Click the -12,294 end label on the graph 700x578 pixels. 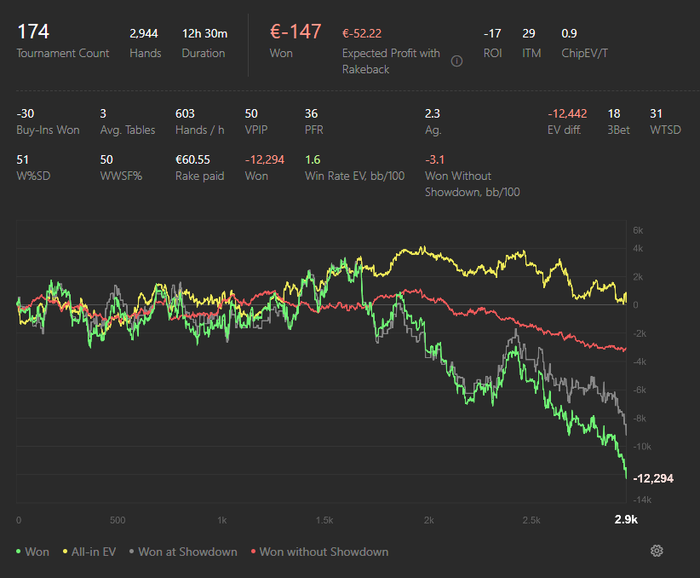click(653, 478)
